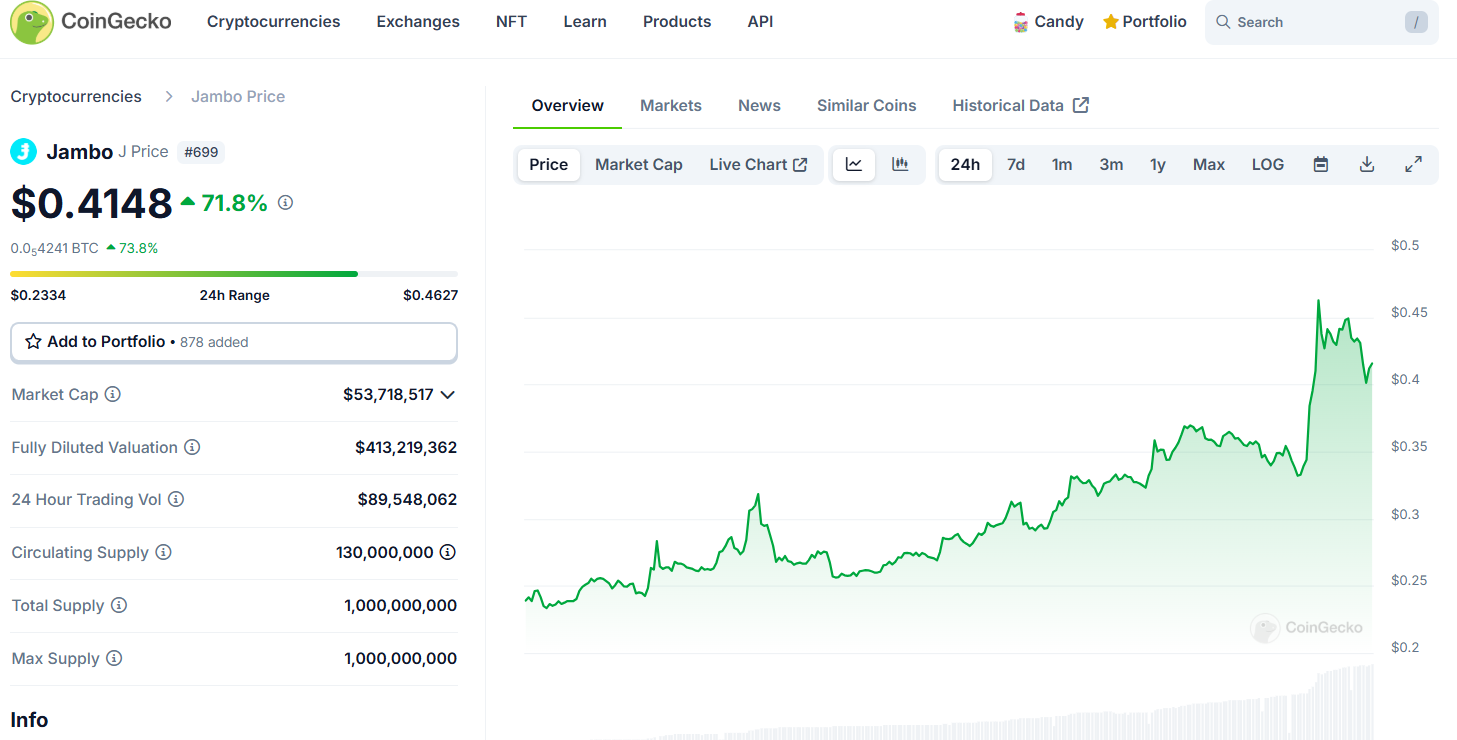
Task: Open the Cryptocurrencies nav menu
Action: pyautogui.click(x=274, y=22)
